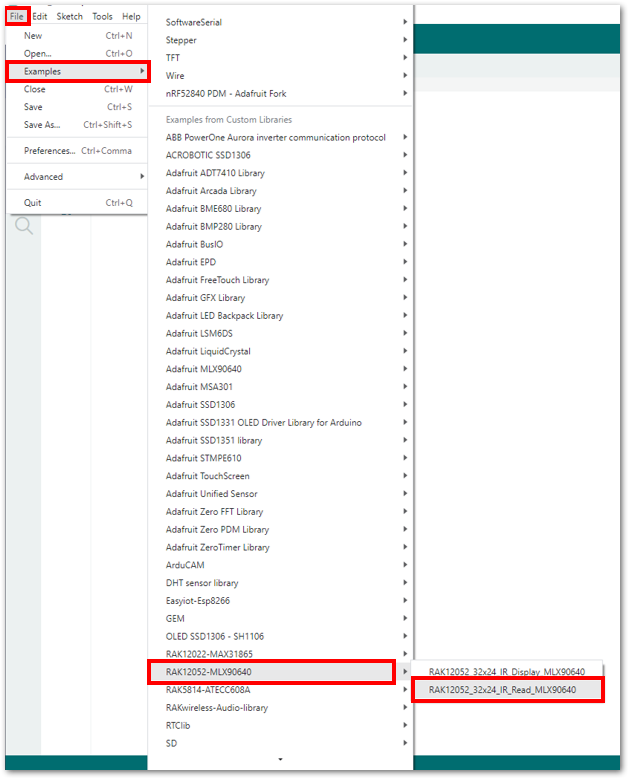Screen dimensions: 629x779
Task: Open Adafruit Zero PDM Library examples
Action: click(281, 530)
